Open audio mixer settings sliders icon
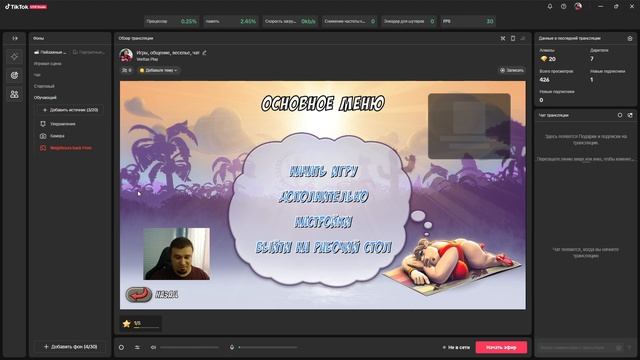Image resolution: width=640 pixels, height=360 pixels. [137, 347]
